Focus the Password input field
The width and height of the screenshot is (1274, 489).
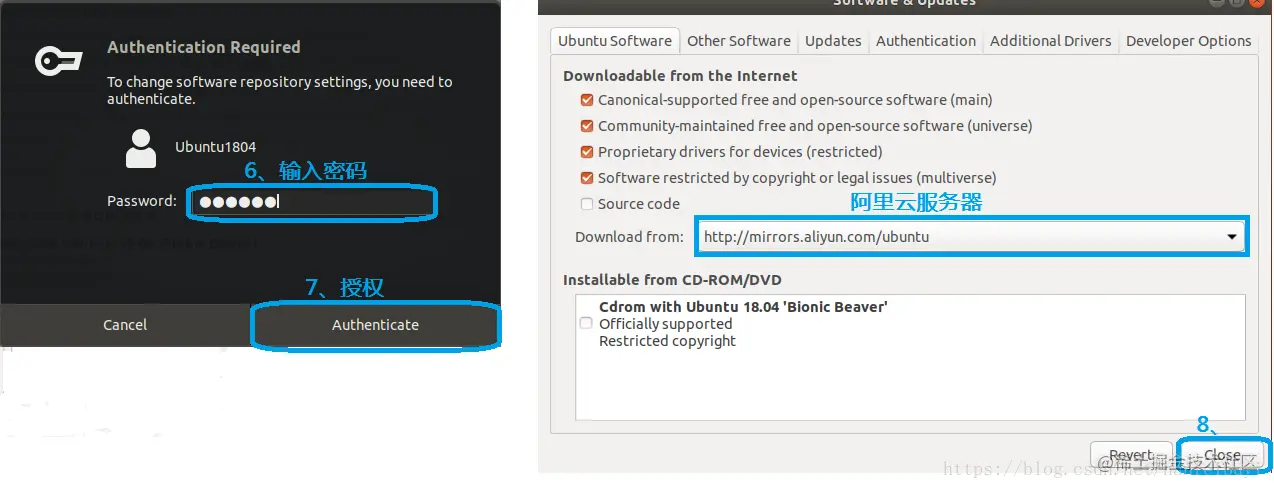(x=313, y=202)
